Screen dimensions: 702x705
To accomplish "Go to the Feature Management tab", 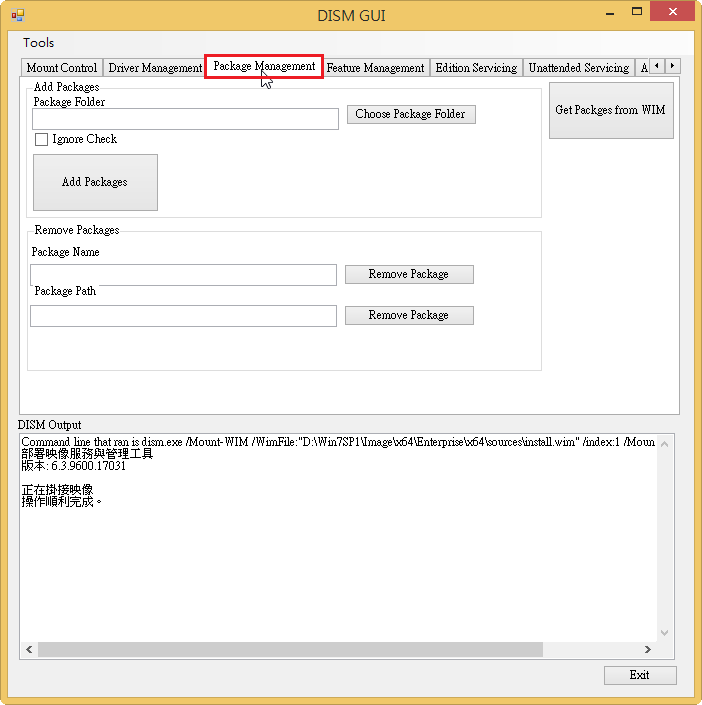I will (375, 68).
